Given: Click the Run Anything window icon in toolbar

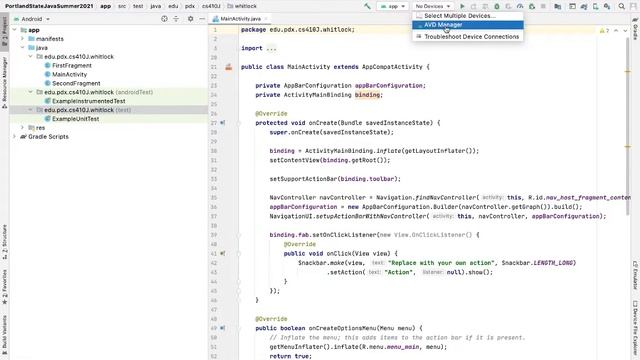Looking at the screenshot, I should pos(572,7).
